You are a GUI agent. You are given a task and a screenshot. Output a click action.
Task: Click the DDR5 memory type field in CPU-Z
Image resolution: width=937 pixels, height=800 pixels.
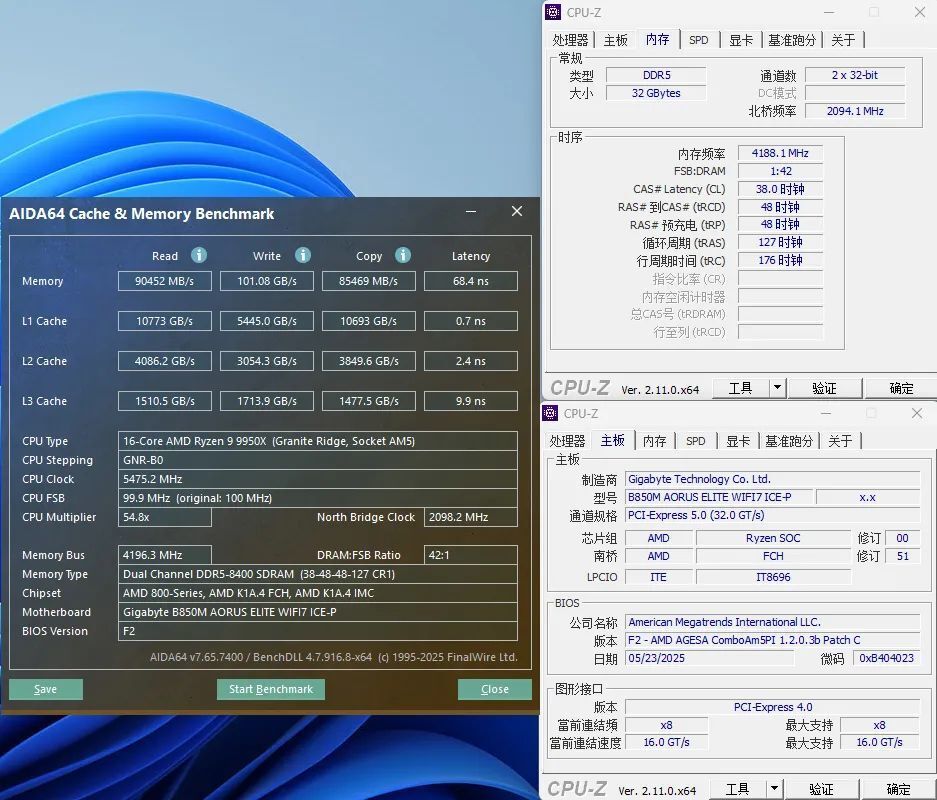[656, 75]
